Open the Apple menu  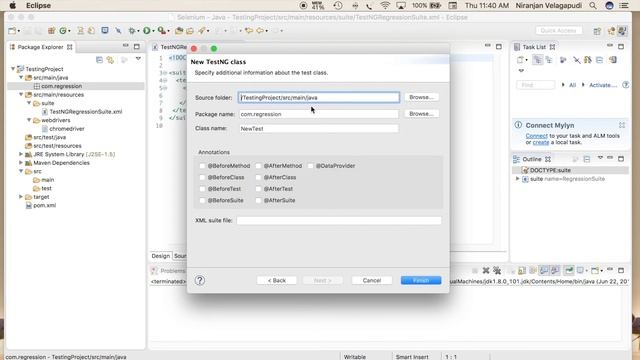point(12,6)
